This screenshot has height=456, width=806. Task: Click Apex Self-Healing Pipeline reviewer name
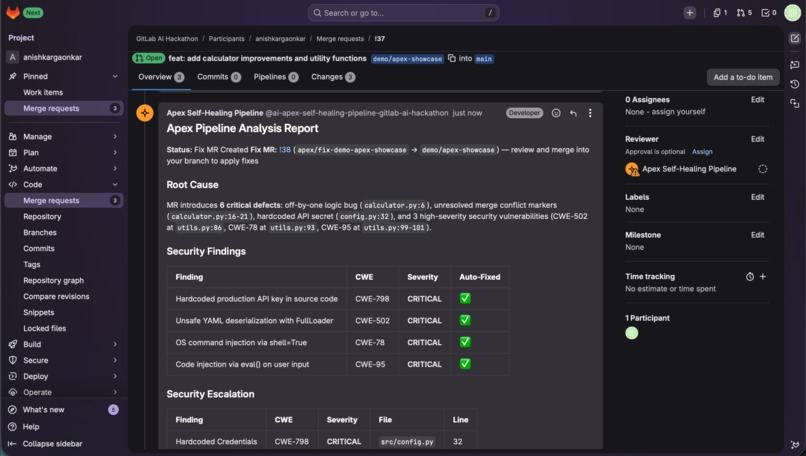point(689,169)
